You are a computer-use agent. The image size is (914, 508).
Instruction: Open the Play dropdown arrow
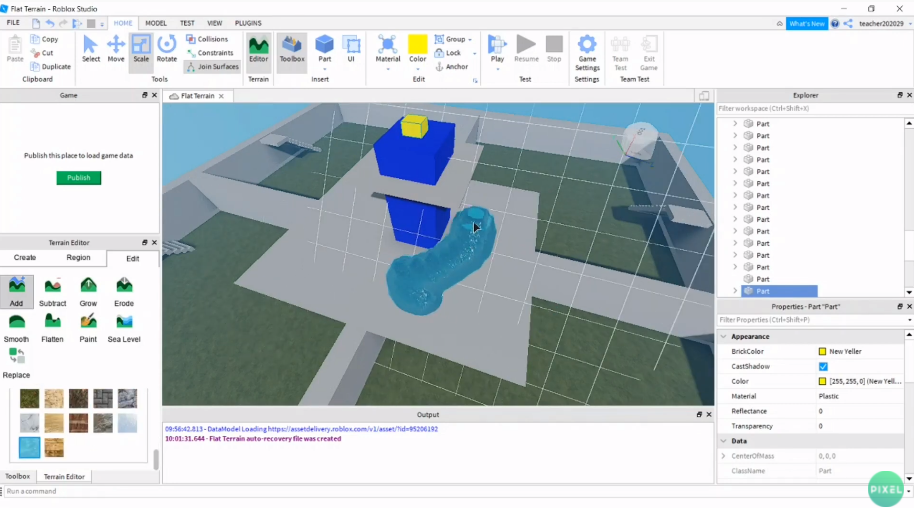497,69
